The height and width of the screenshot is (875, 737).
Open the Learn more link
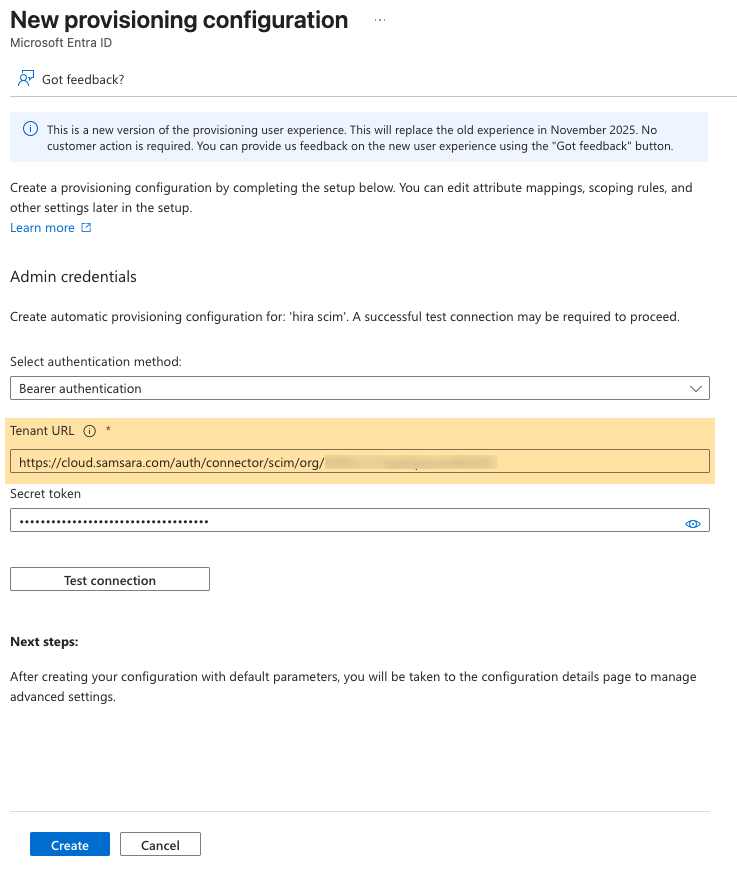(x=42, y=228)
